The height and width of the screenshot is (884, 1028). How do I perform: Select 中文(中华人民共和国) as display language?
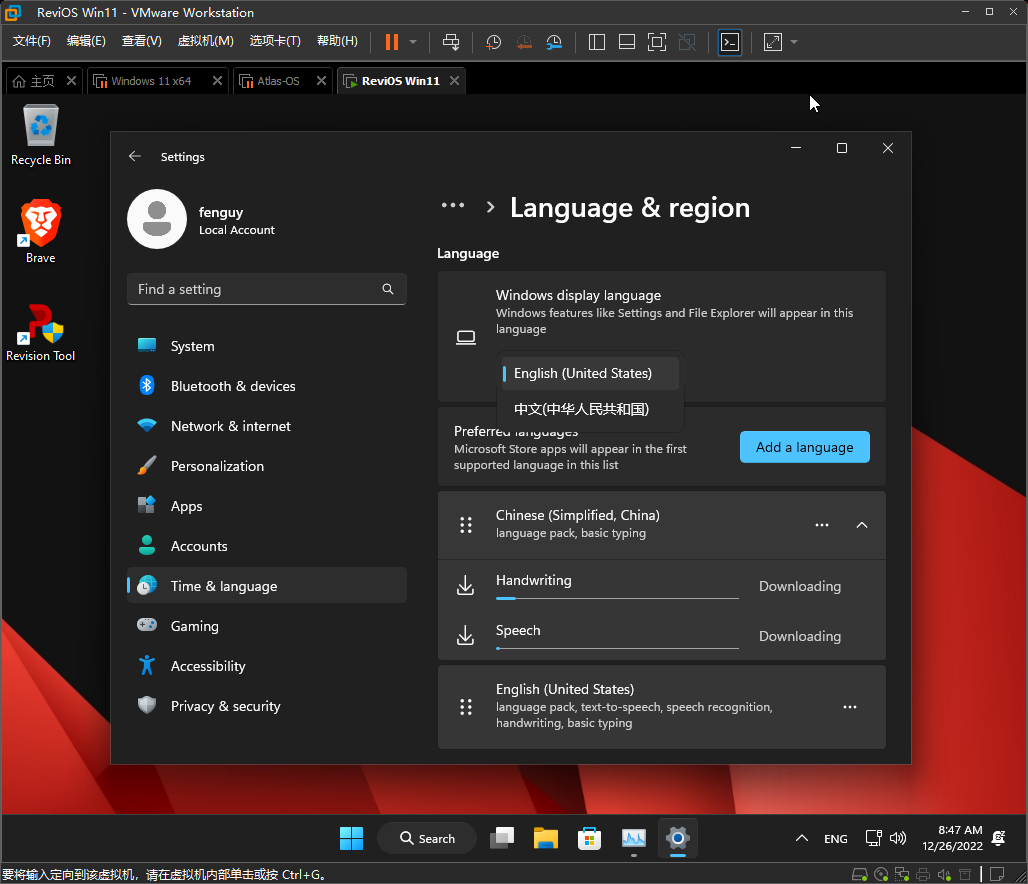[x=581, y=409]
